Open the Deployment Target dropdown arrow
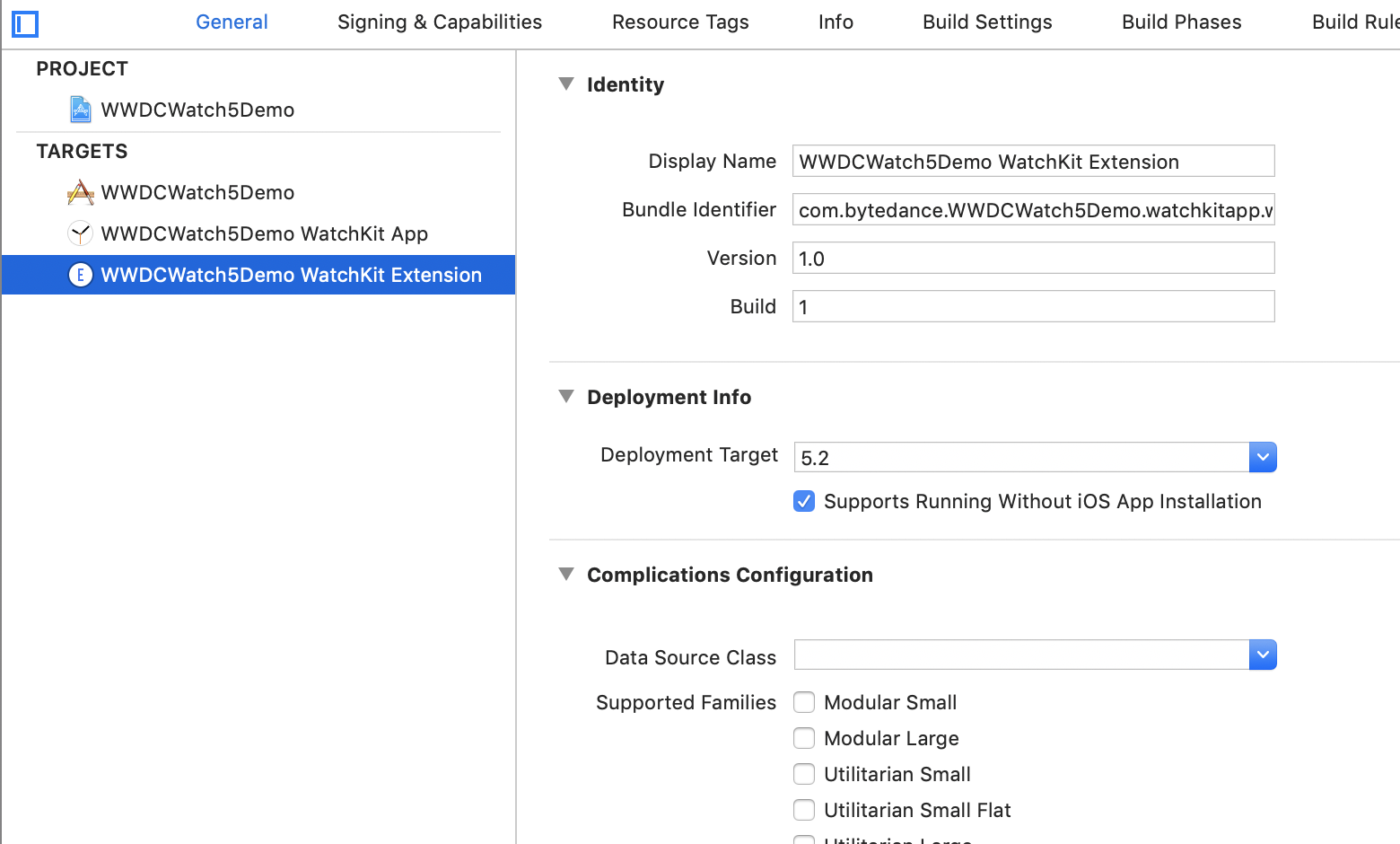 click(1263, 457)
